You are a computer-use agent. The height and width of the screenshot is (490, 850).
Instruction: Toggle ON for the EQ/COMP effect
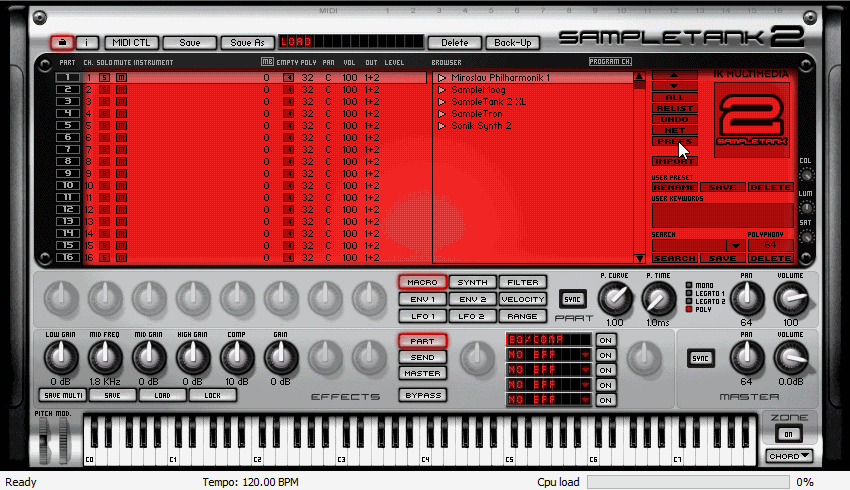(606, 340)
